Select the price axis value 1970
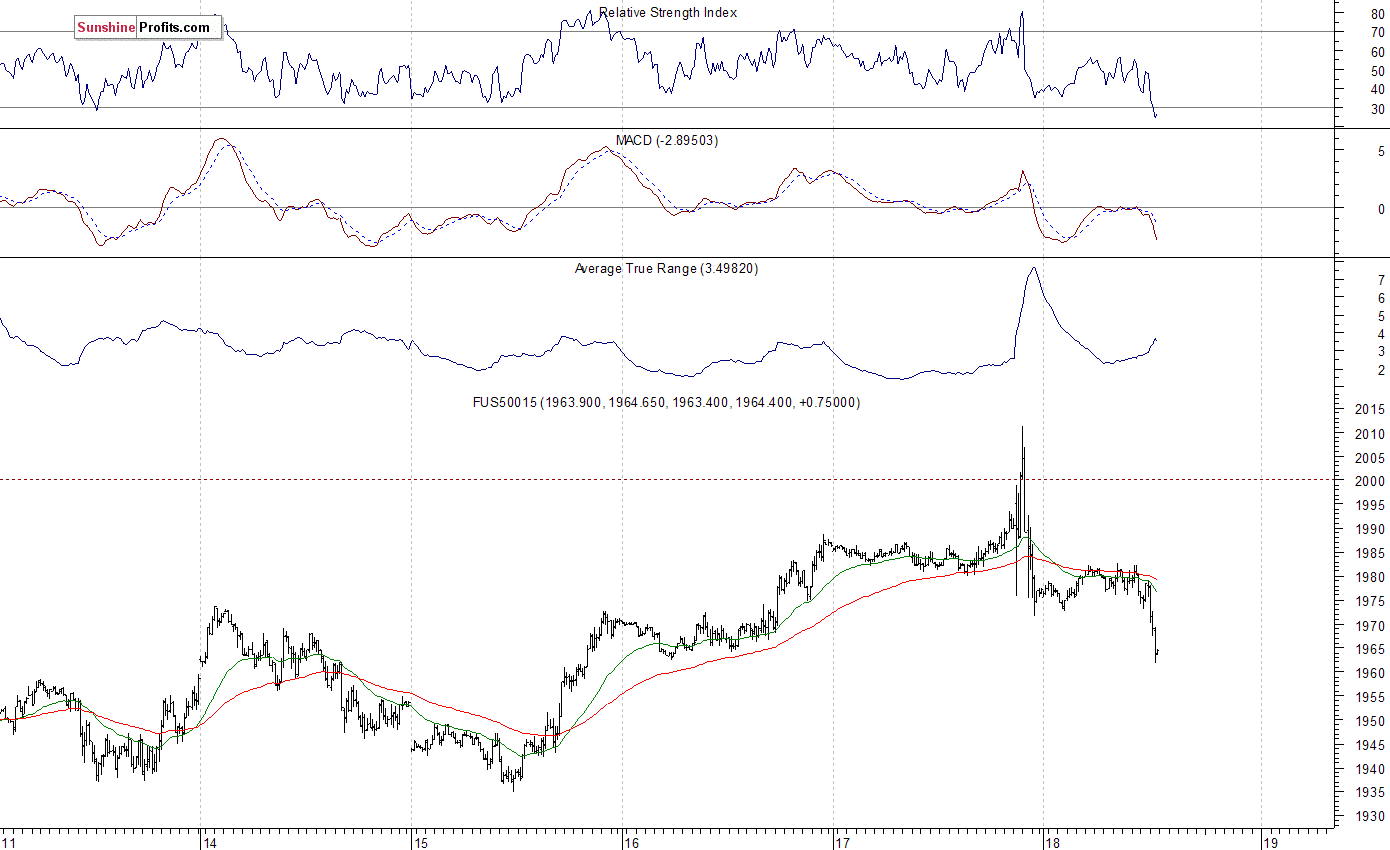Viewport: 1390px width, 850px height. click(1372, 626)
